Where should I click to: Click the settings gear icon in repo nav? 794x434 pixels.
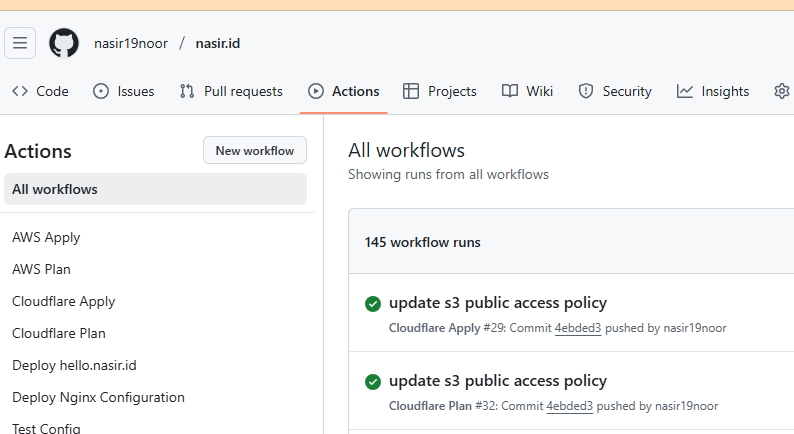pyautogui.click(x=782, y=91)
